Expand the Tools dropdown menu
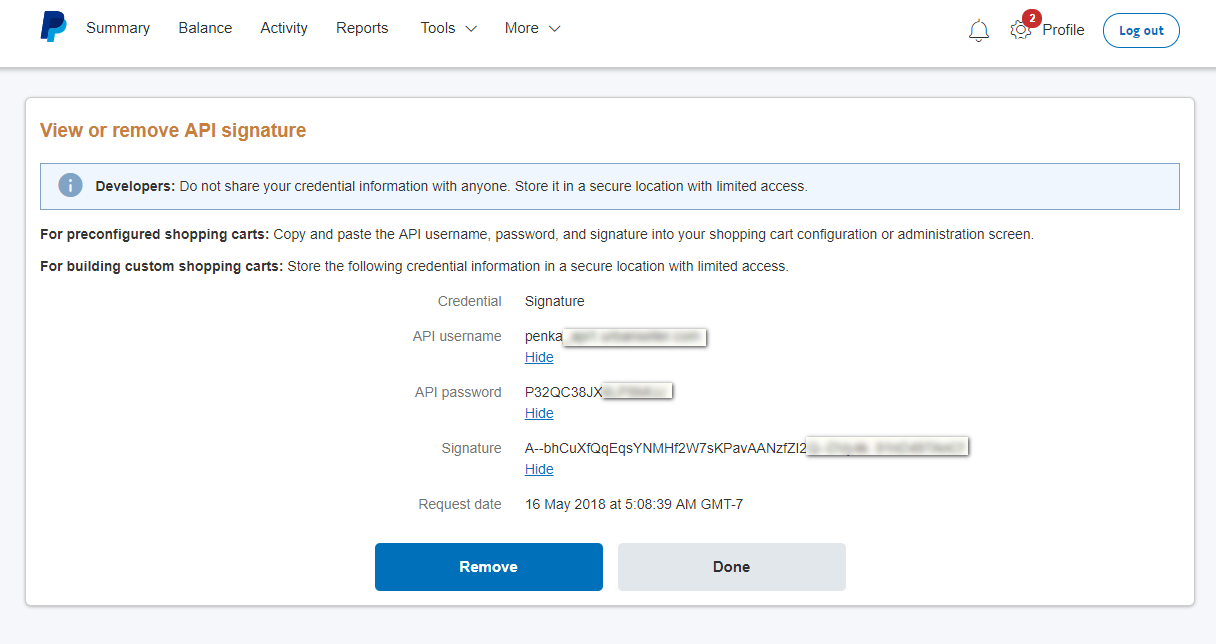 [x=448, y=28]
